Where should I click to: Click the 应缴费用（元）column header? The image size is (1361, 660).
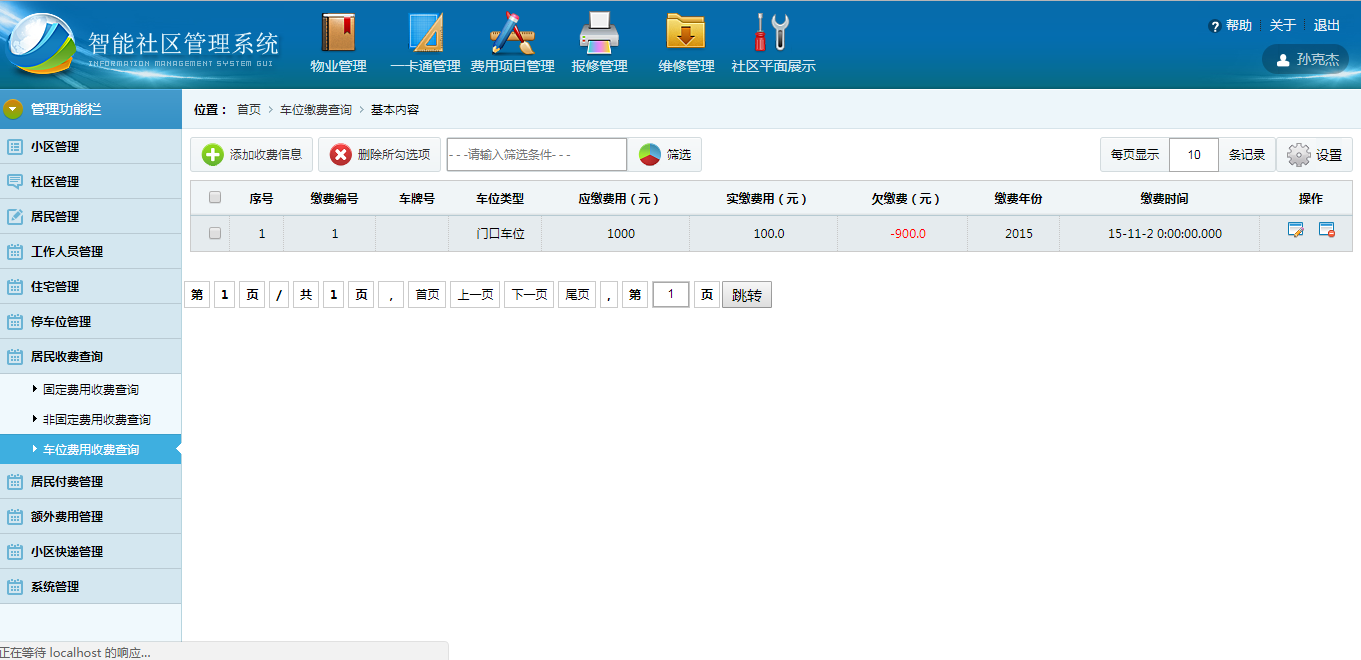(x=619, y=198)
